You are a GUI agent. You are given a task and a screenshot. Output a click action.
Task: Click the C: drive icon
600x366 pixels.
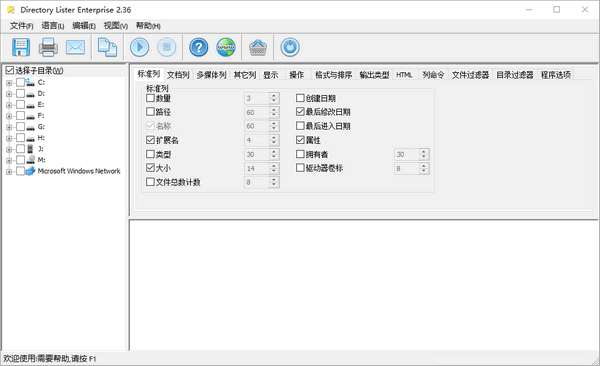point(30,82)
